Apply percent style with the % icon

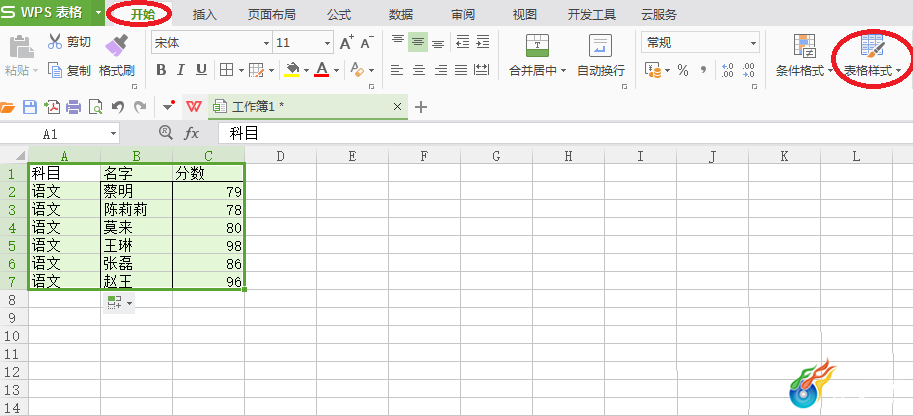683,70
